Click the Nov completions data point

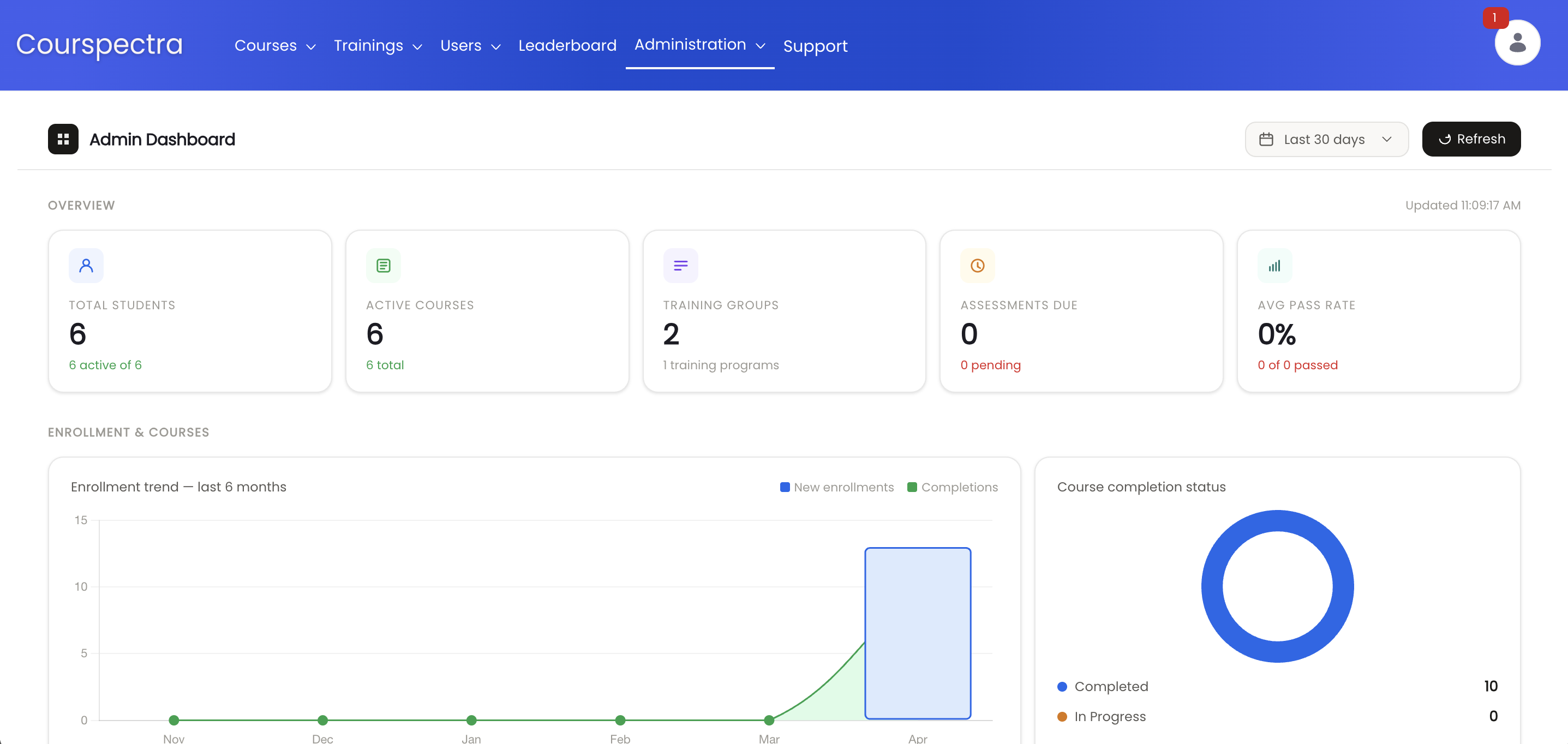[x=173, y=721]
